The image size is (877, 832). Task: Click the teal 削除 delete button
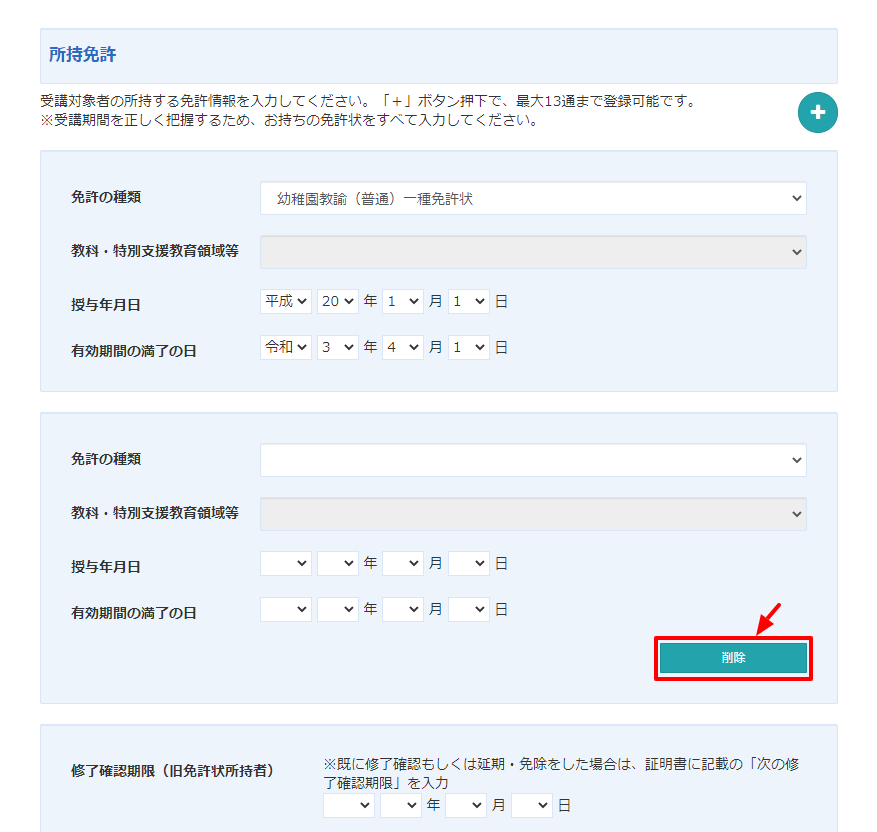click(732, 658)
